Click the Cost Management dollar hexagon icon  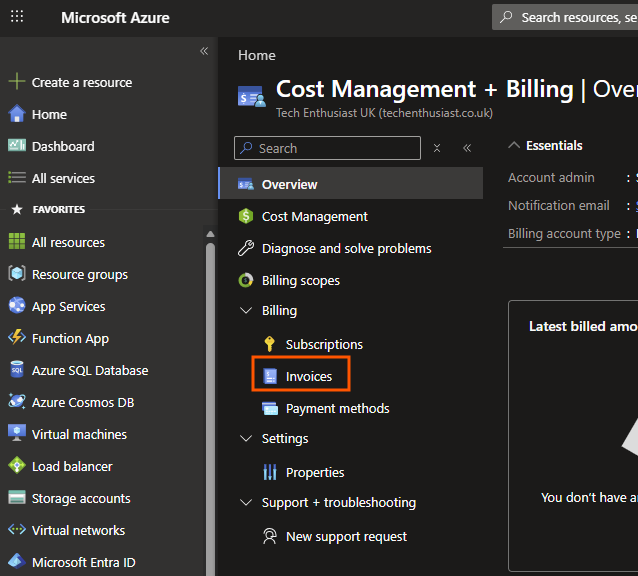pos(246,216)
